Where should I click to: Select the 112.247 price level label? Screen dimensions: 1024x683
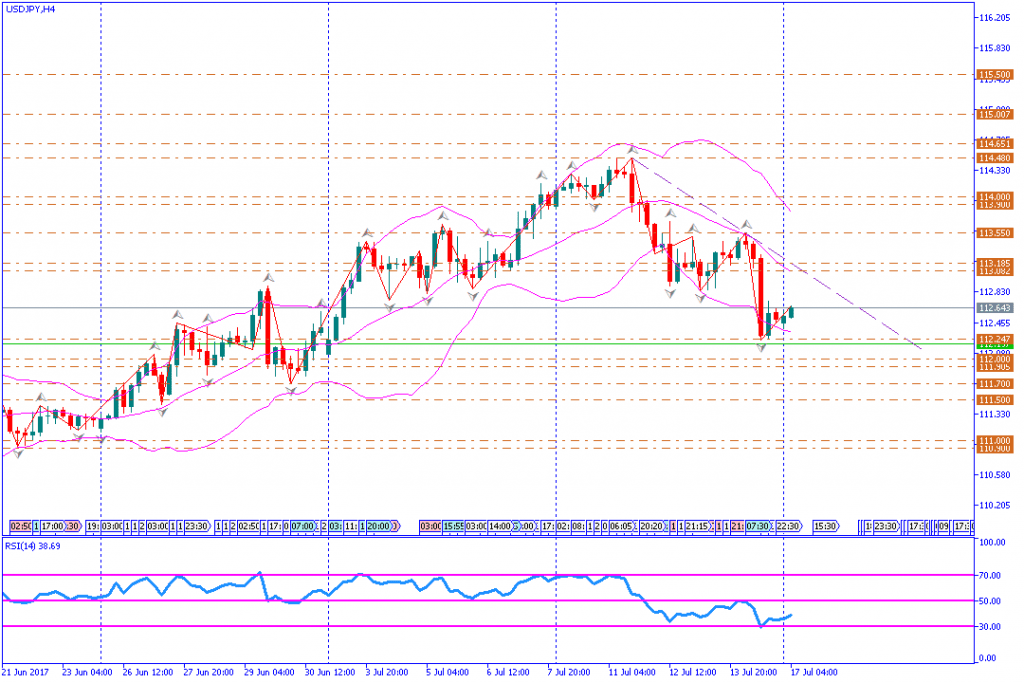point(995,339)
